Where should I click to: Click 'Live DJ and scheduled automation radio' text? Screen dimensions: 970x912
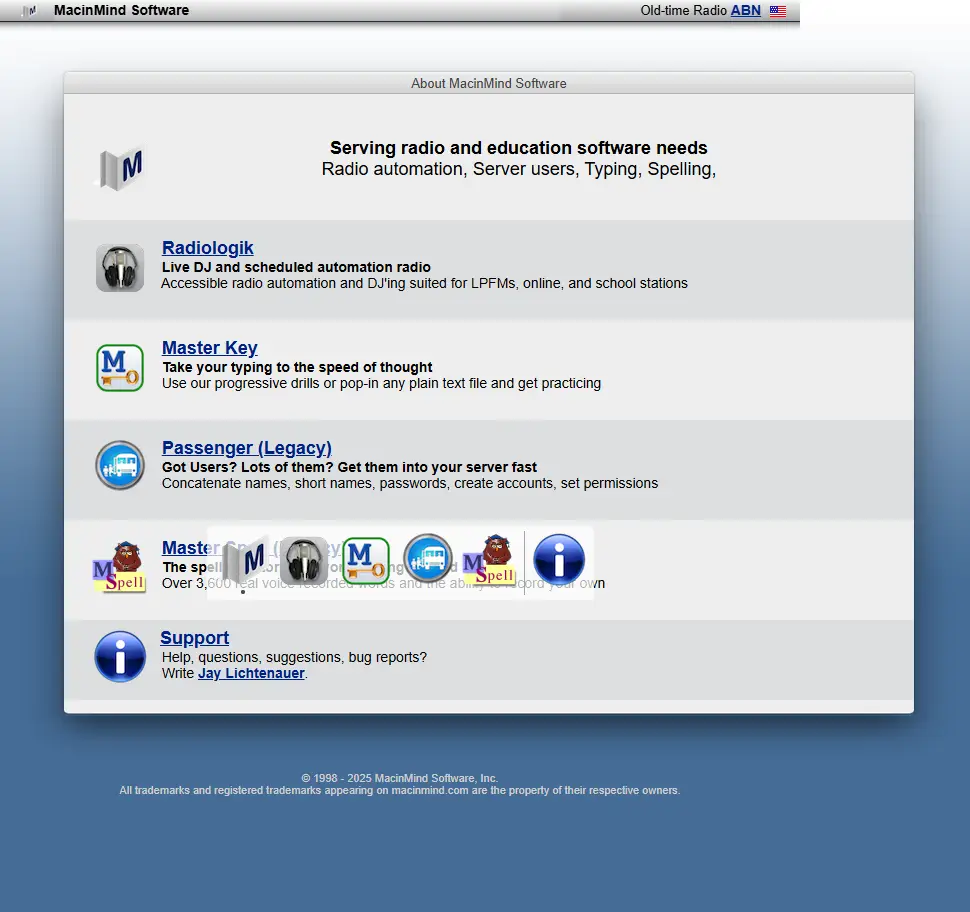(x=296, y=267)
